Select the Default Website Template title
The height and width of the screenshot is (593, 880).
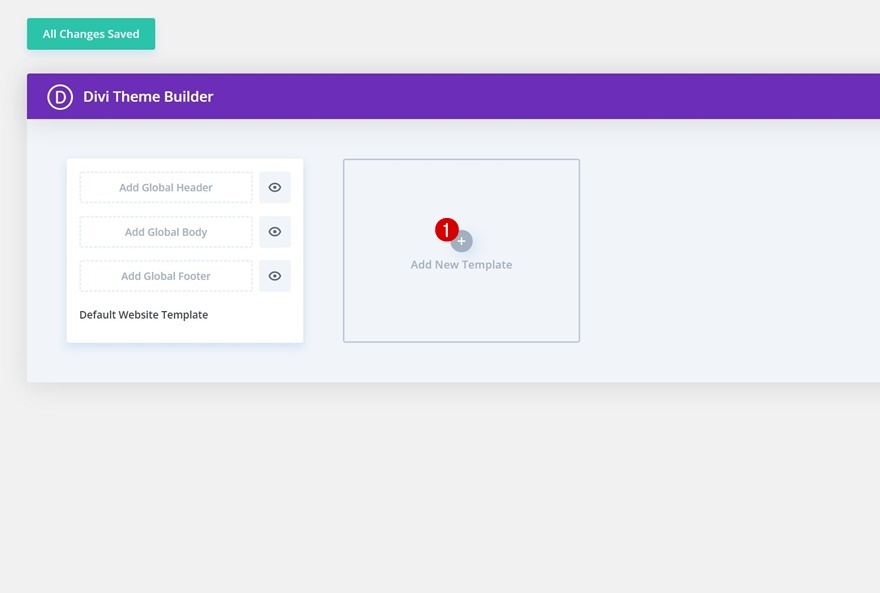tap(144, 315)
